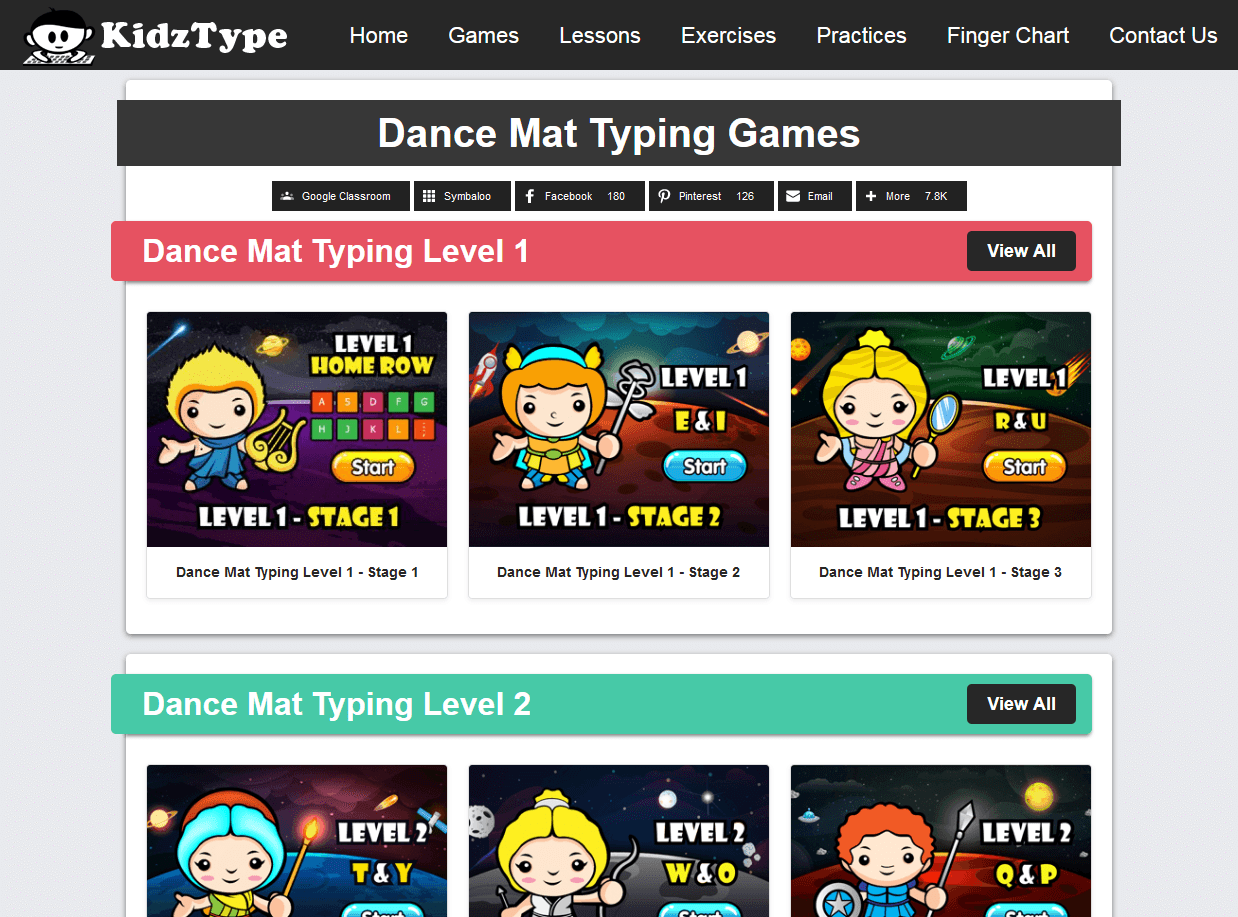Click the Dance Mat Typing Level 2 heading

[337, 704]
